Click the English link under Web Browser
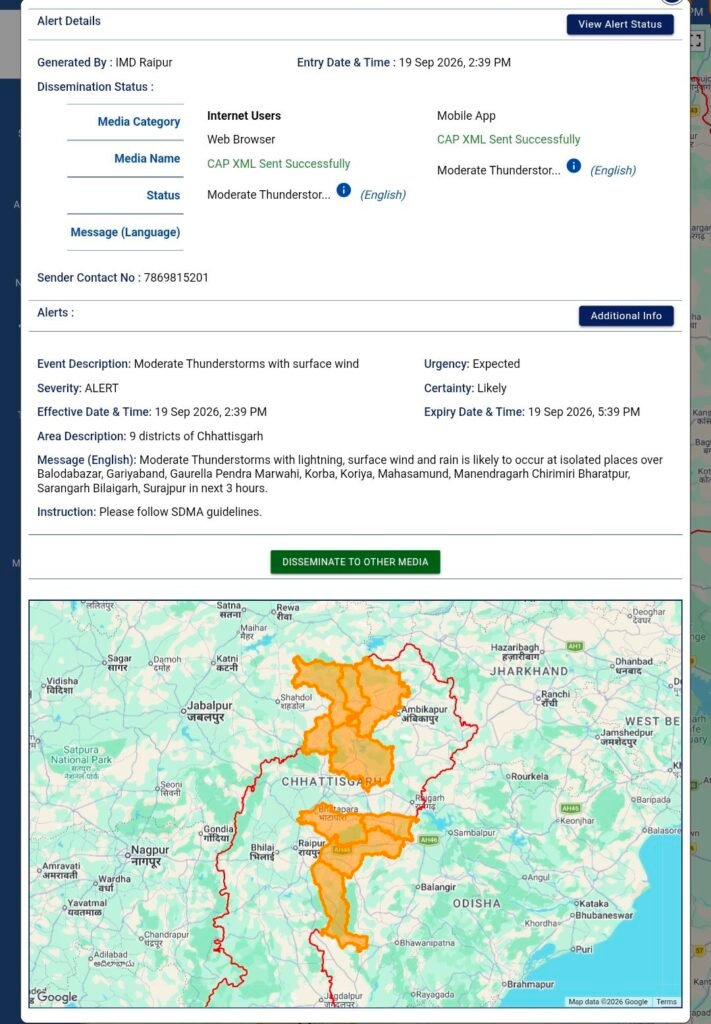This screenshot has height=1024, width=711. tap(383, 195)
